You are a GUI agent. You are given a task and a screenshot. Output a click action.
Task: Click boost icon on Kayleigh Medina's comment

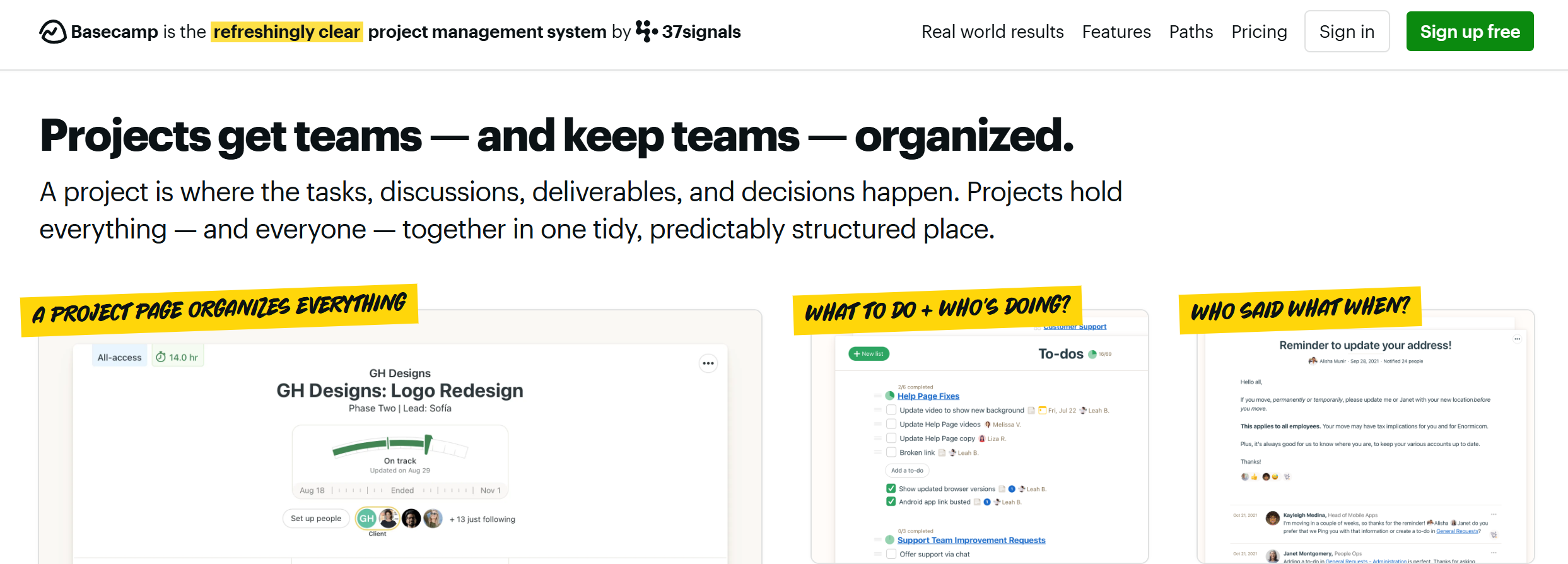(x=1494, y=535)
